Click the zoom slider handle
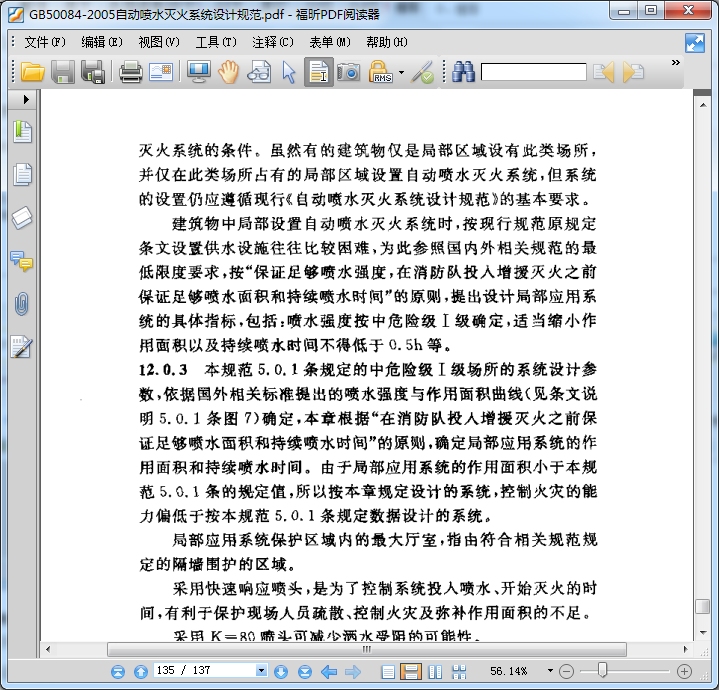 (x=602, y=671)
